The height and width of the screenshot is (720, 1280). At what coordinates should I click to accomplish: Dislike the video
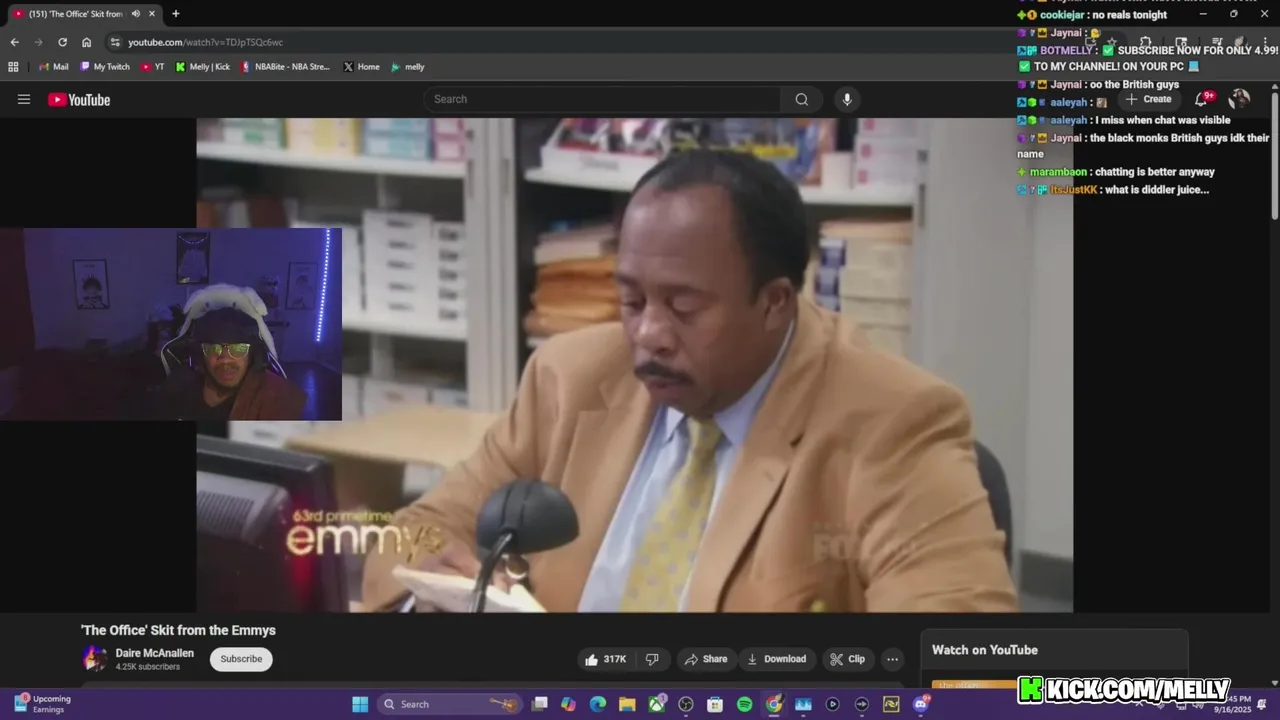(x=652, y=659)
